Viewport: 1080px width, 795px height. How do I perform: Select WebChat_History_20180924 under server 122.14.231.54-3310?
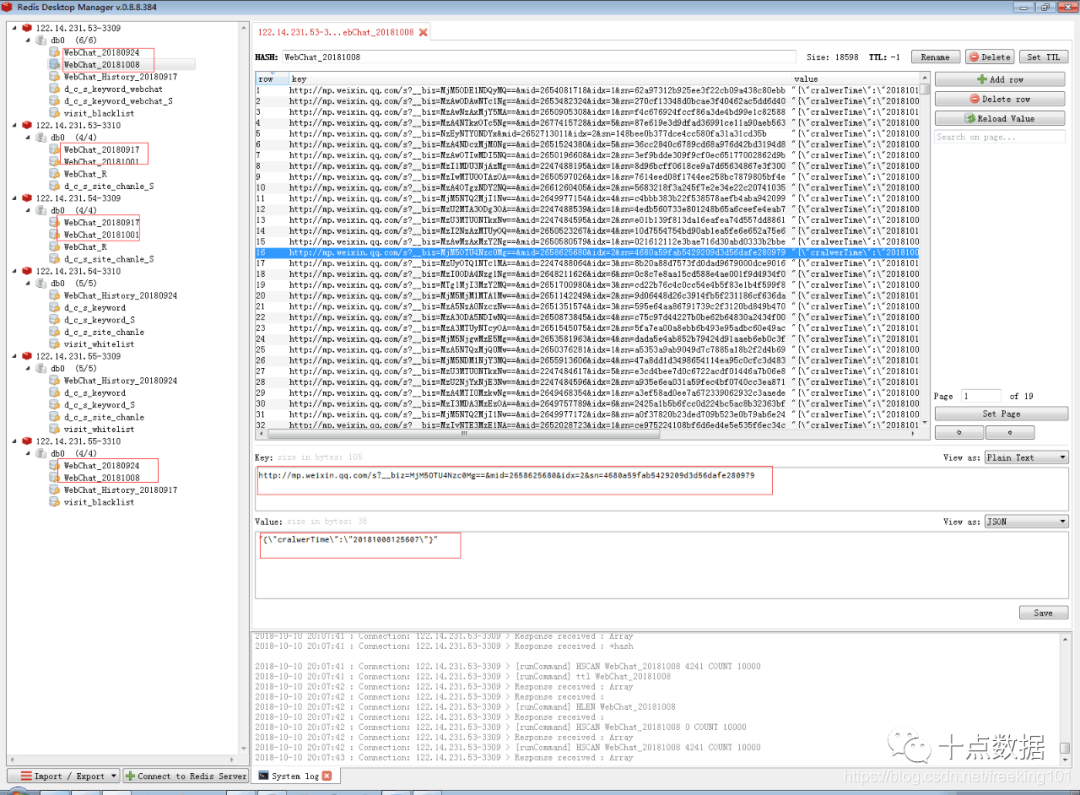[121, 296]
